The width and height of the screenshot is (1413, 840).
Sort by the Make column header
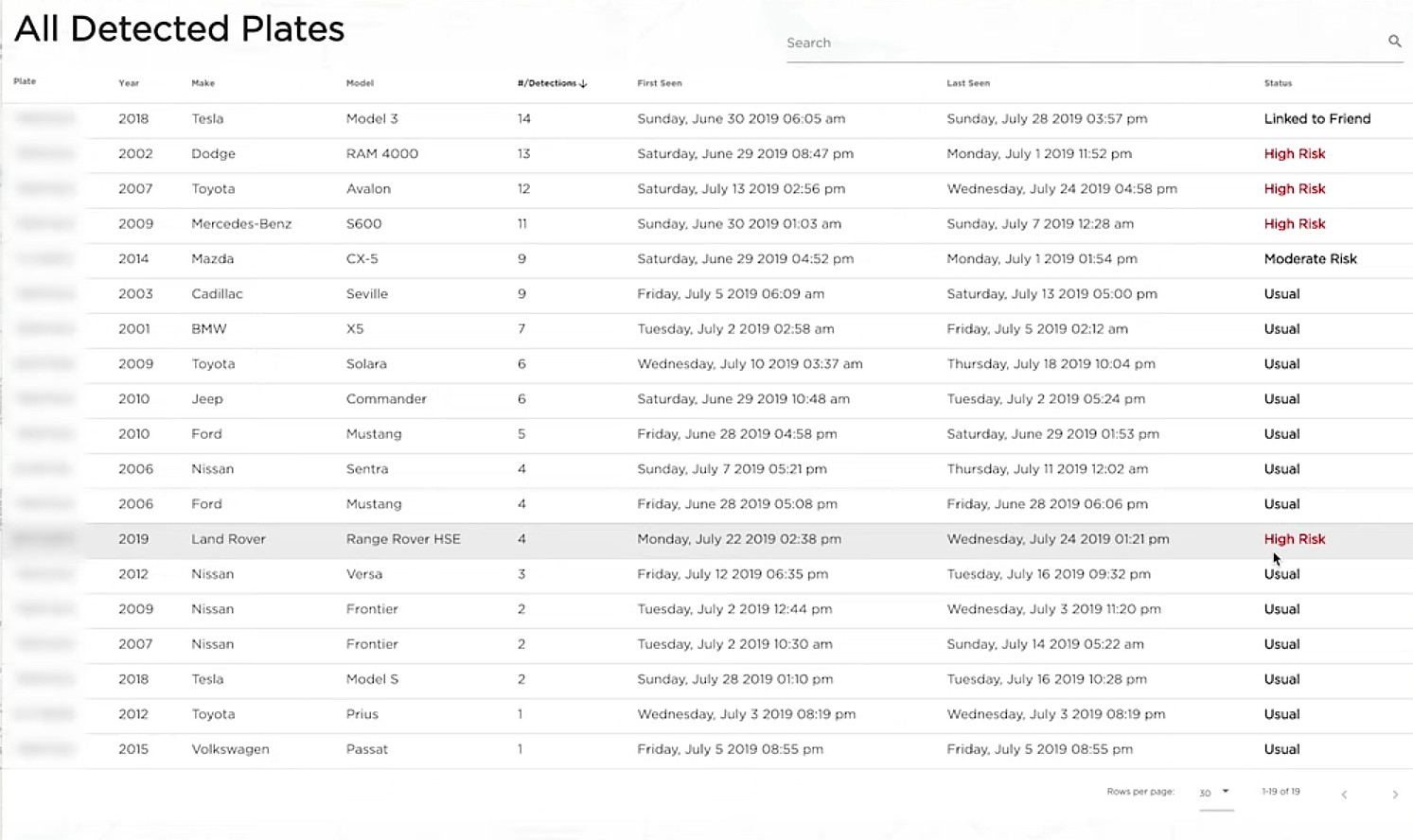[203, 83]
